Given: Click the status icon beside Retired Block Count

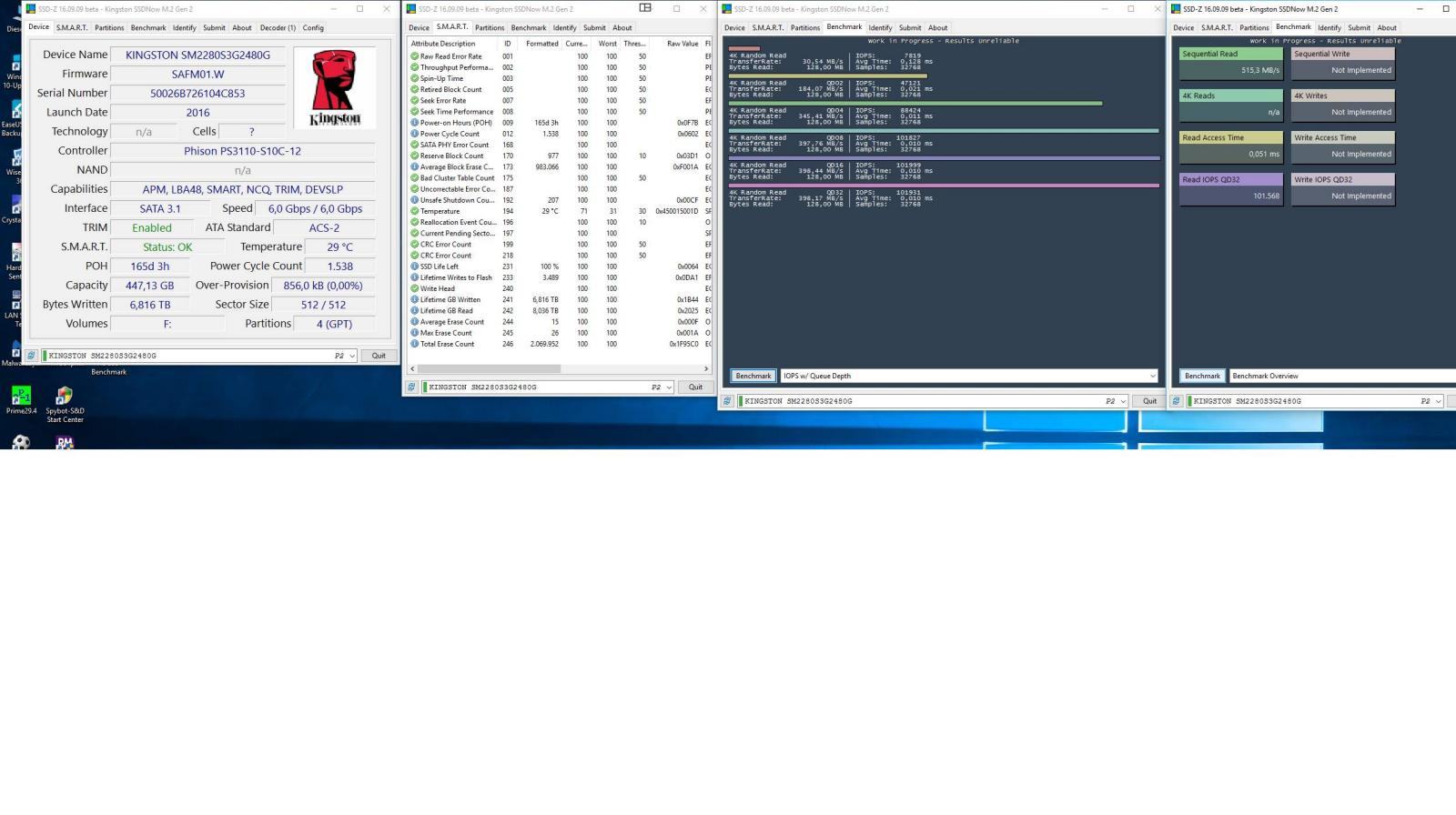Looking at the screenshot, I should tap(415, 89).
